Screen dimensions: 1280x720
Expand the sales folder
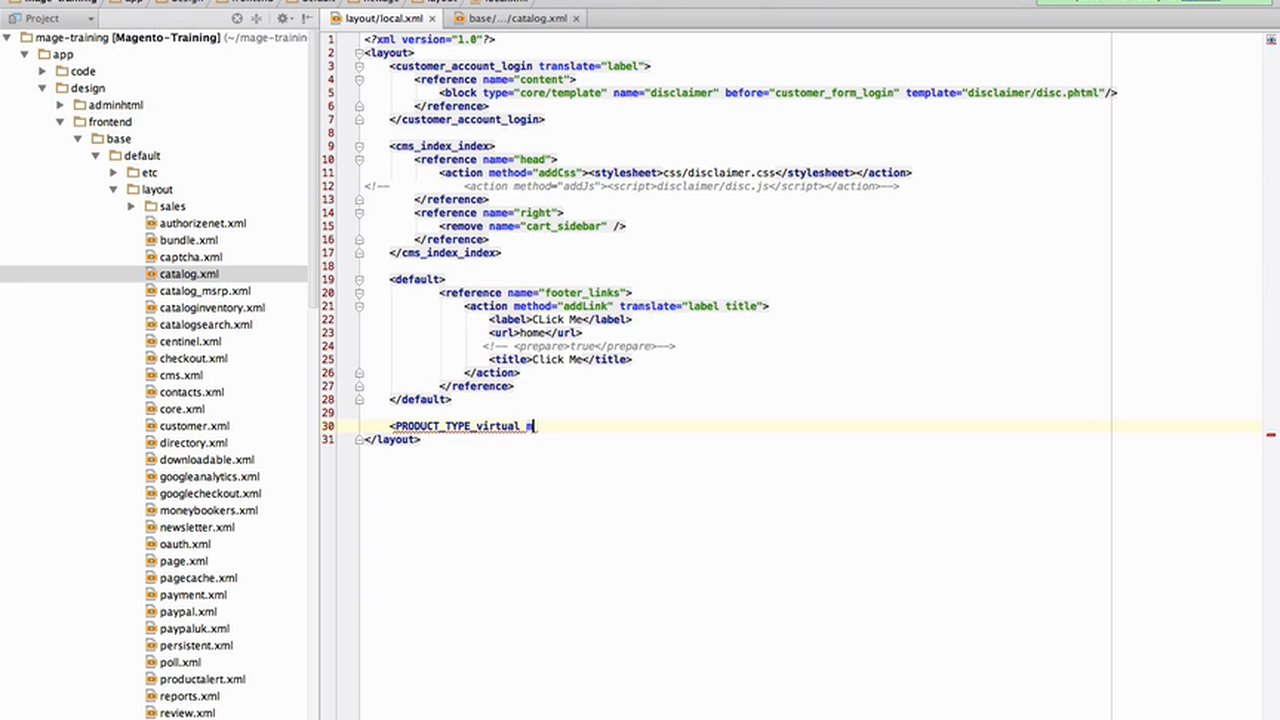pos(131,206)
